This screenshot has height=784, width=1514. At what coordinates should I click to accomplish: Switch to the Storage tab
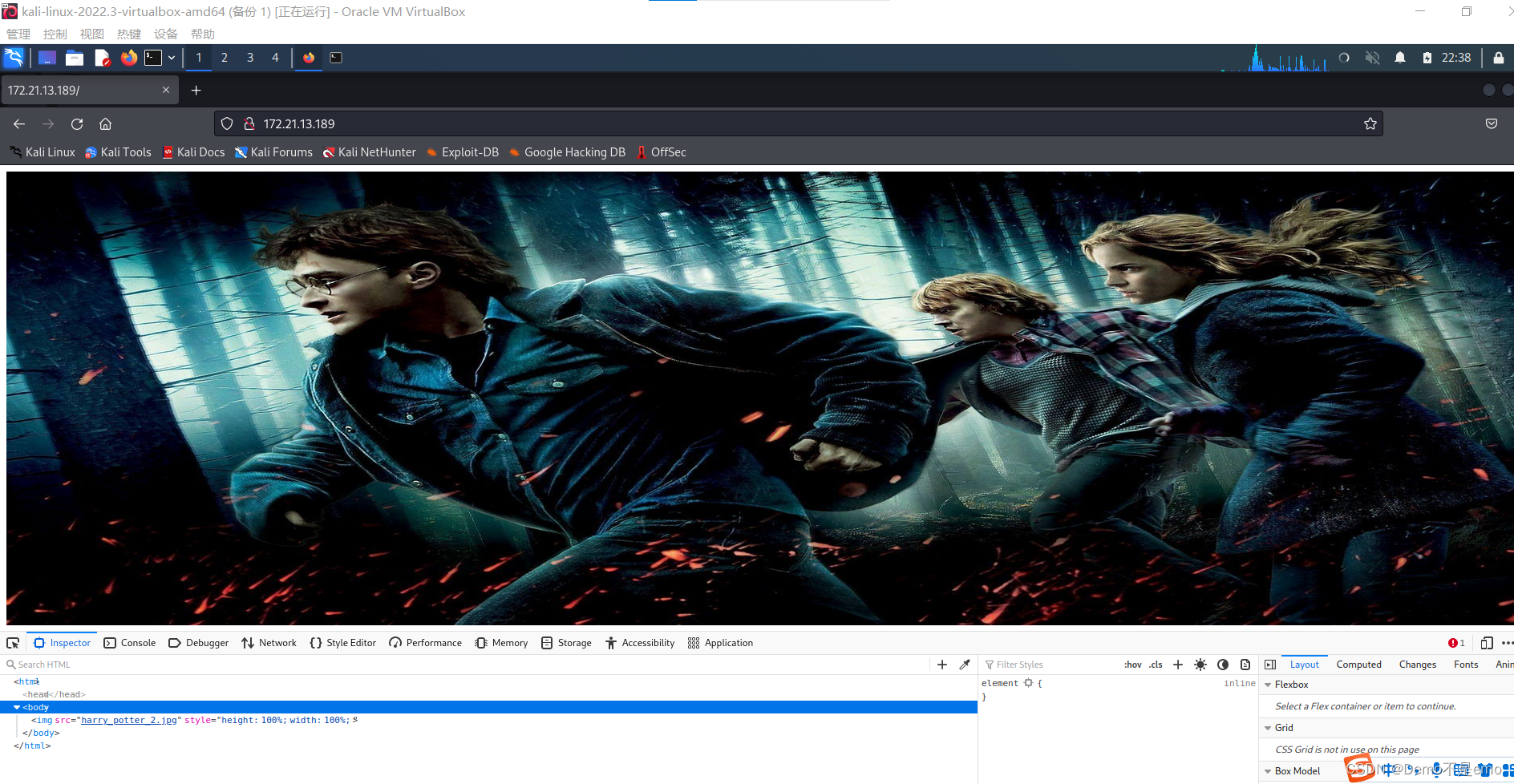pyautogui.click(x=566, y=643)
